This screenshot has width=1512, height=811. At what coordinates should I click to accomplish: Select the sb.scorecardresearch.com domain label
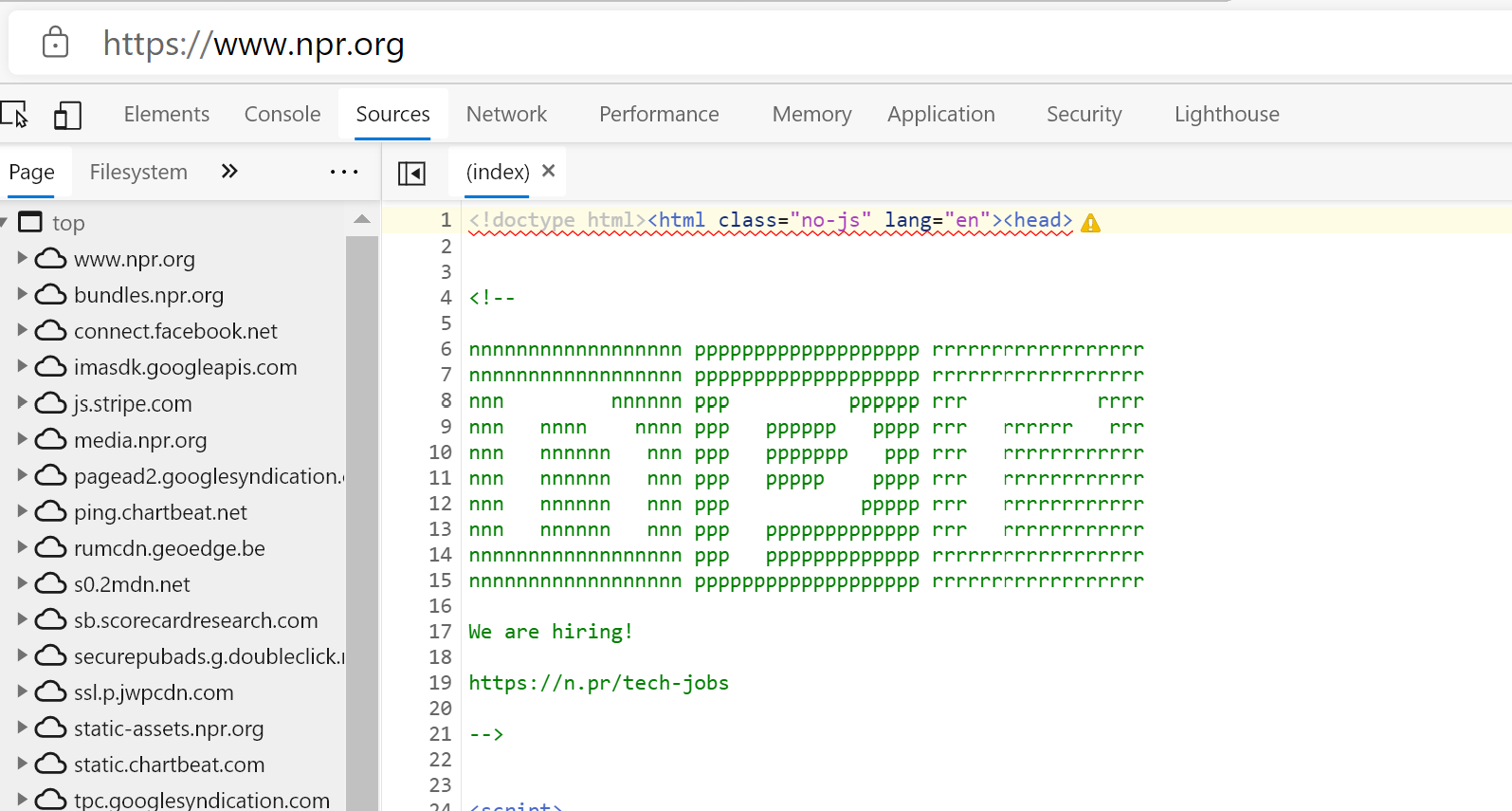[x=196, y=620]
